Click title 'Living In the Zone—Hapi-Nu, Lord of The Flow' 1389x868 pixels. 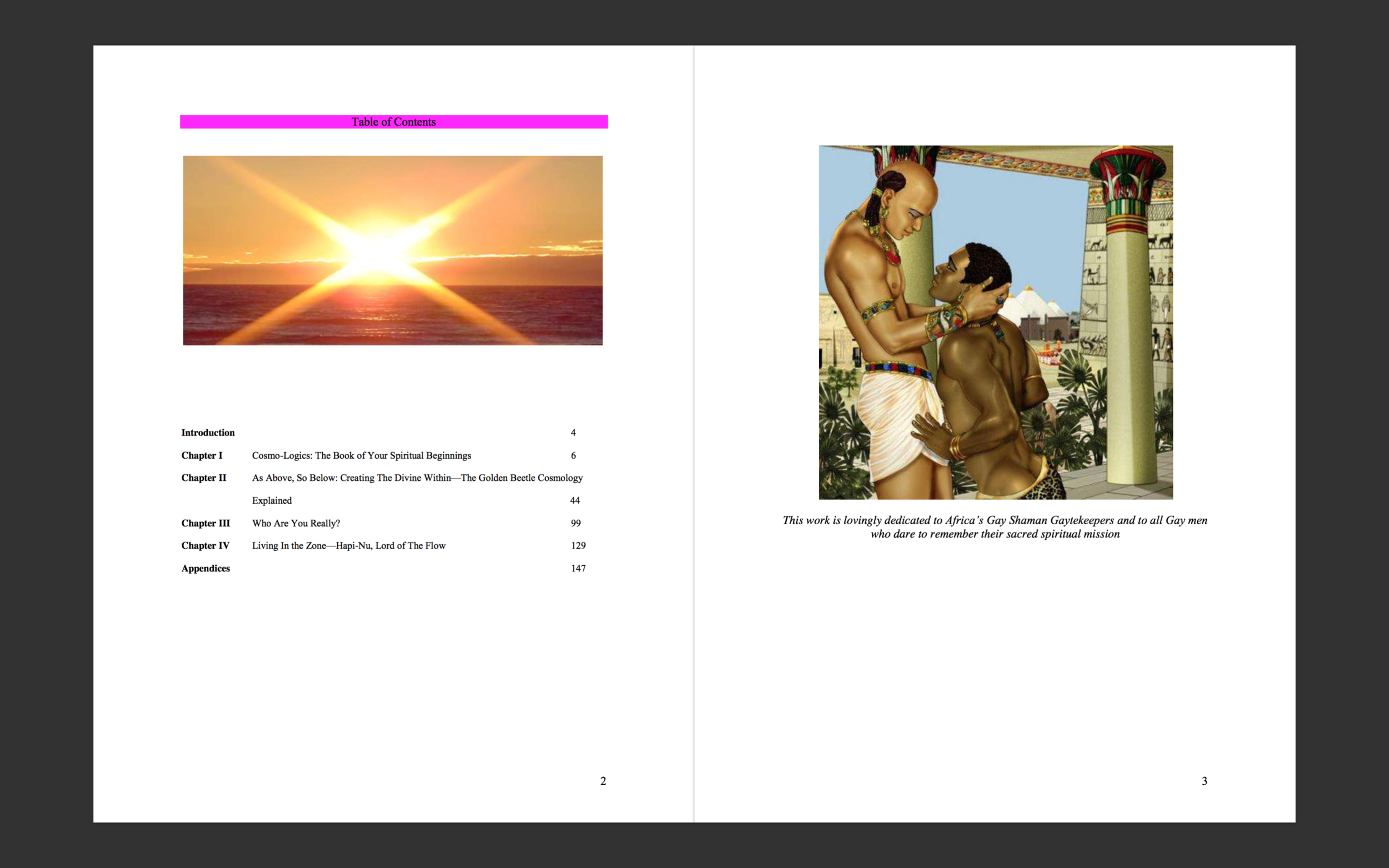[x=348, y=545]
